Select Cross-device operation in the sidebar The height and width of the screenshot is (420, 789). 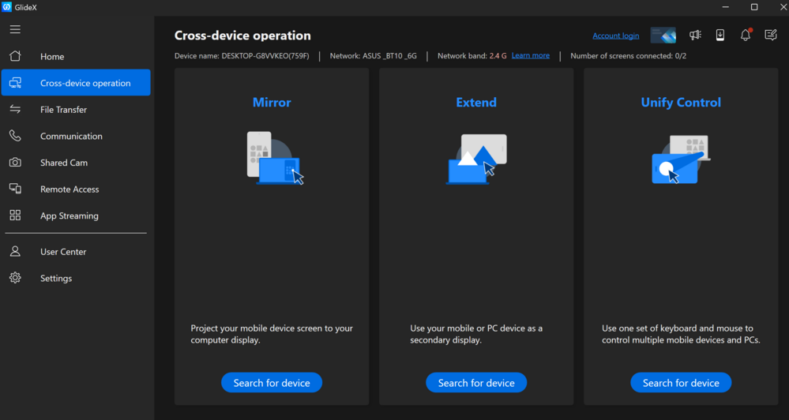(x=76, y=82)
